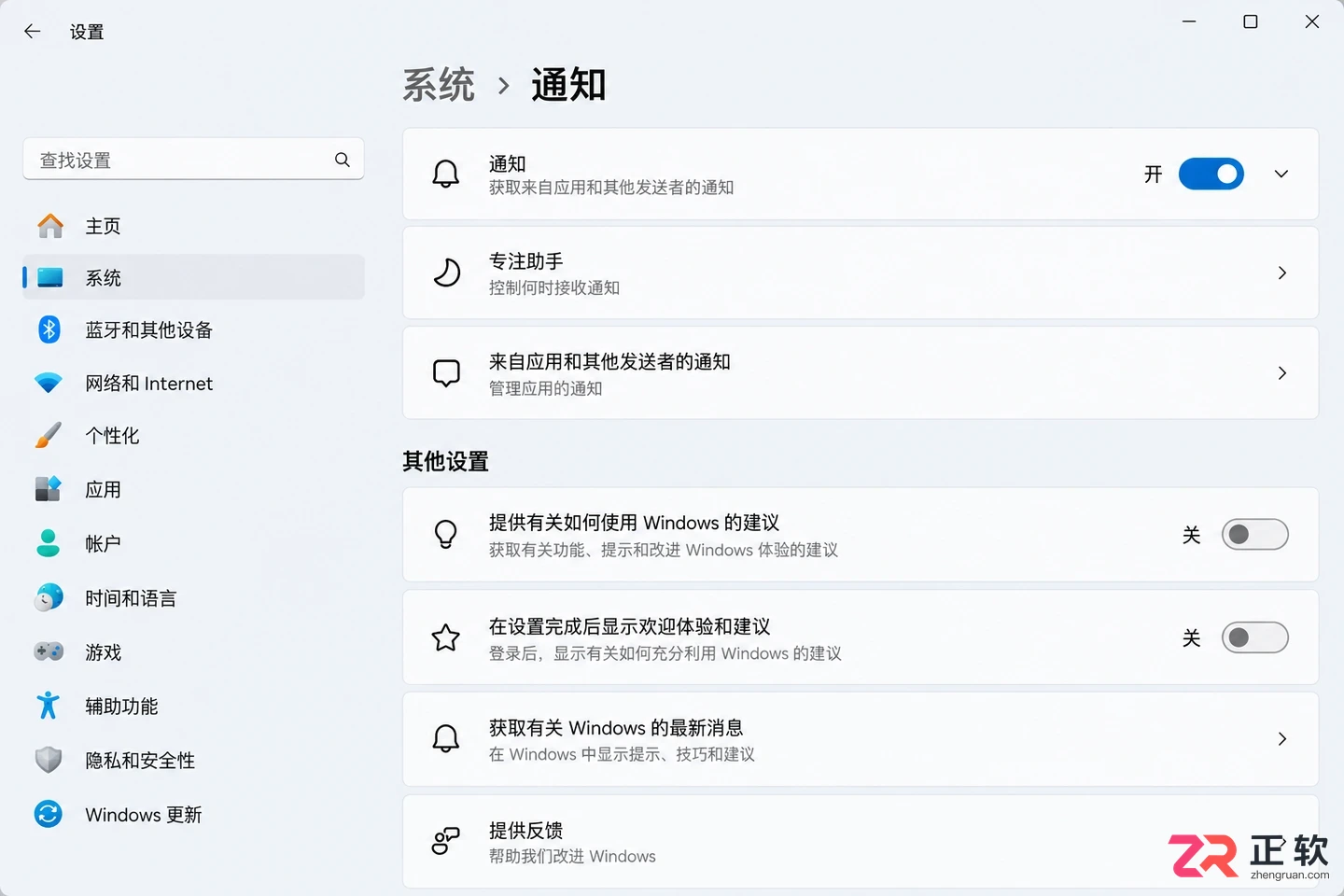Image resolution: width=1344 pixels, height=896 pixels.
Task: Click the System monitor icon in sidebar
Action: pyautogui.click(x=49, y=277)
